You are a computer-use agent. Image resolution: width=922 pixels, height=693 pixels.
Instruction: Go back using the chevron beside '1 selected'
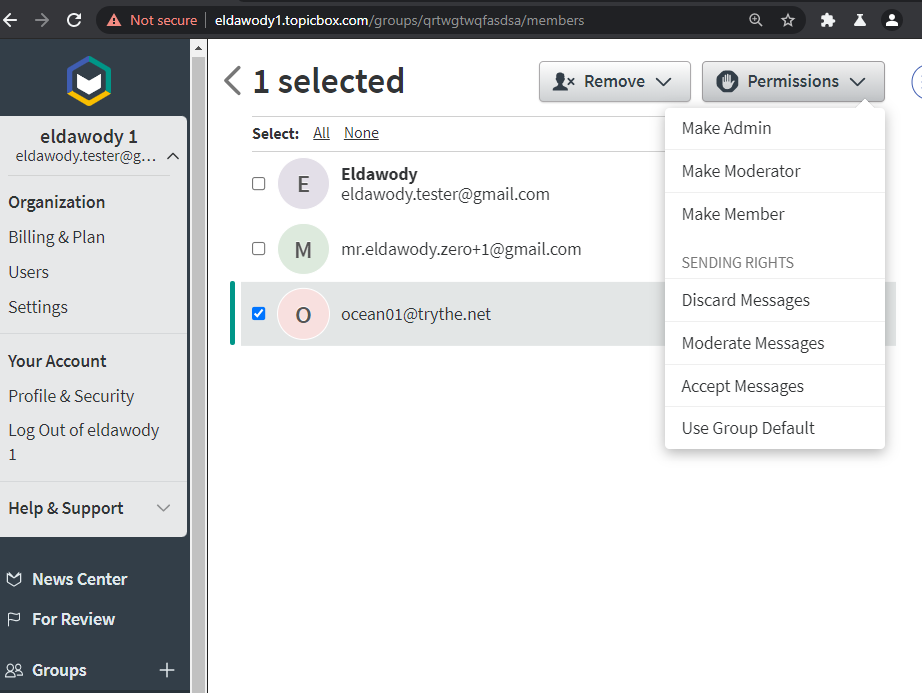click(x=233, y=81)
